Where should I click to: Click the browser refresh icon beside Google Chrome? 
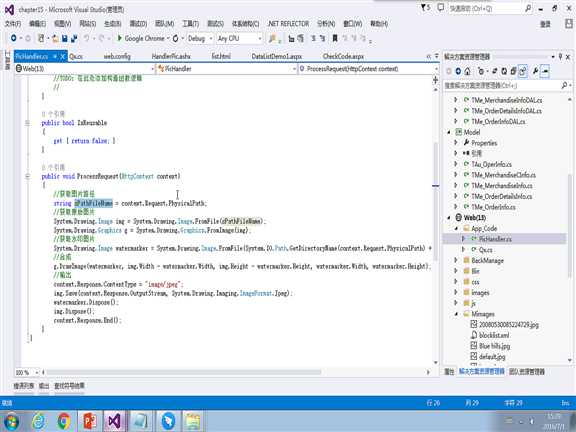[x=176, y=38]
